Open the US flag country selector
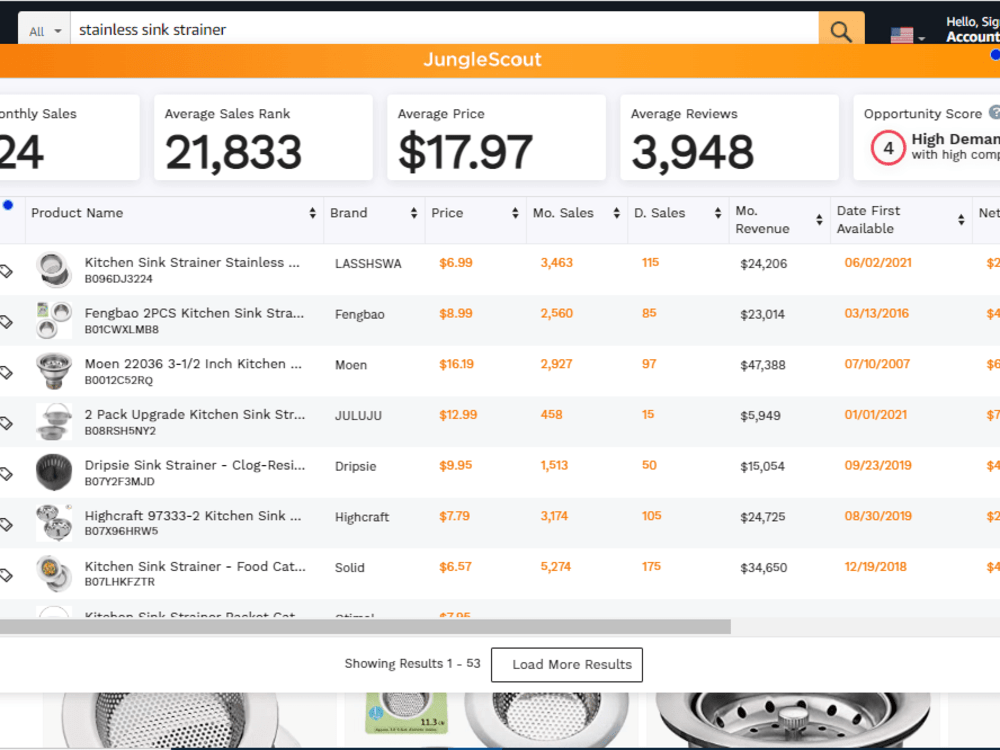1000x750 pixels. click(908, 35)
